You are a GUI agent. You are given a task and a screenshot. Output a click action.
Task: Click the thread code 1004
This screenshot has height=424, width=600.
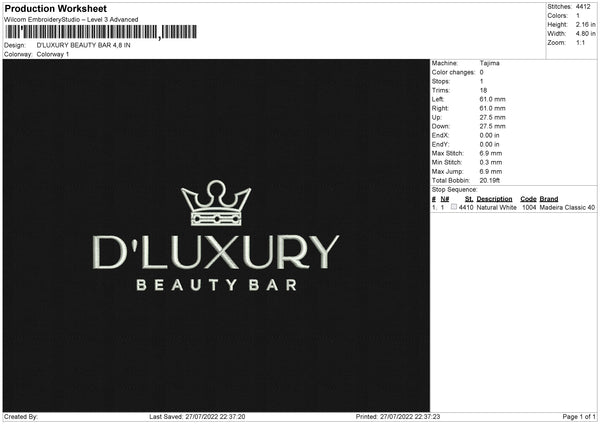(529, 207)
